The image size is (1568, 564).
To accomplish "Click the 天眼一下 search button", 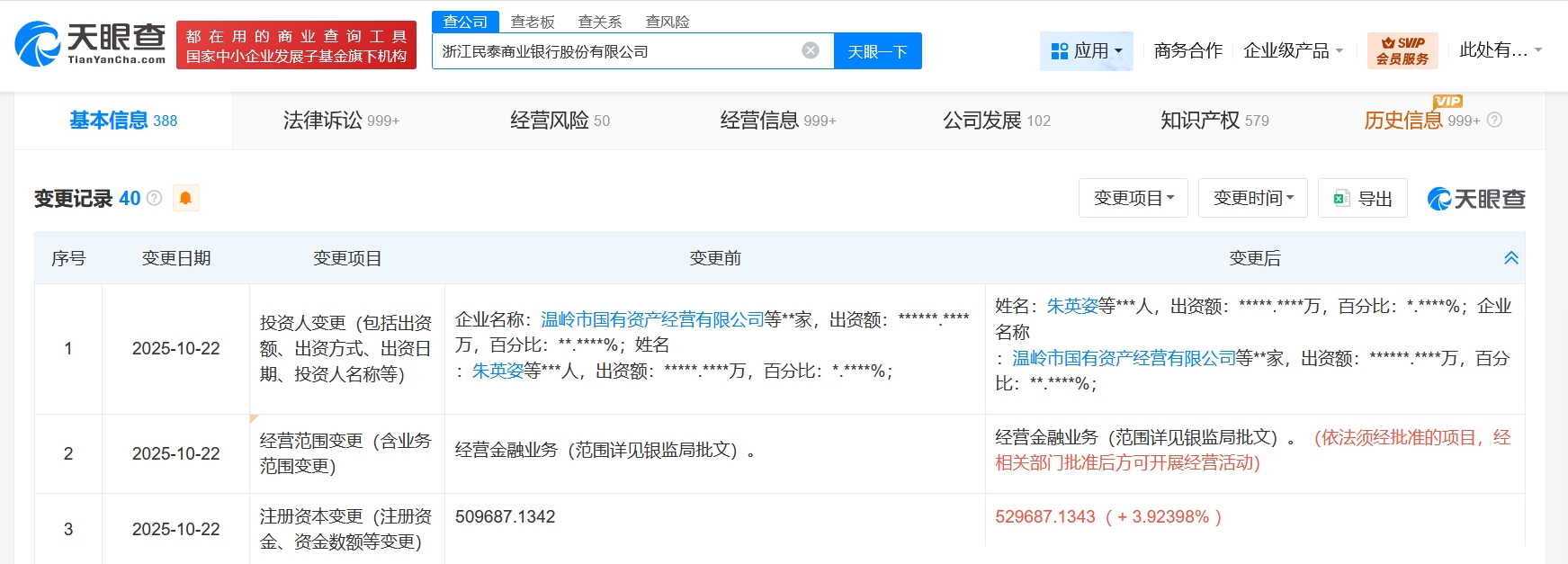I will coord(877,51).
